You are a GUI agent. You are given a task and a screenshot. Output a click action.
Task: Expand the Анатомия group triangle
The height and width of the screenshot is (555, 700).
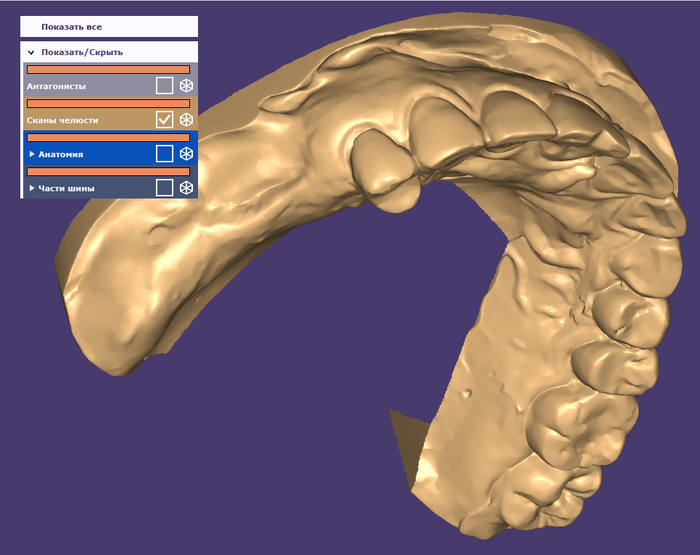(x=32, y=154)
